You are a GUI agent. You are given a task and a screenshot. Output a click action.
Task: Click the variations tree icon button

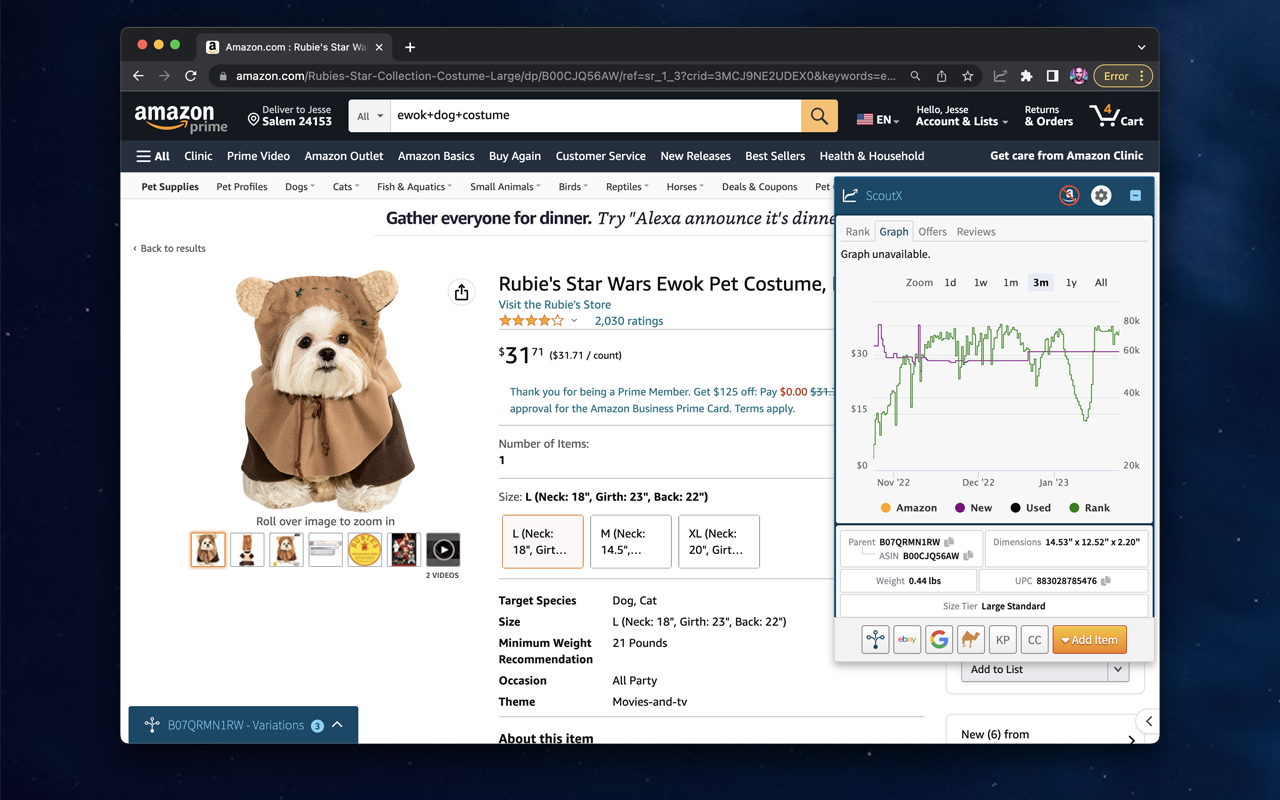click(x=875, y=640)
